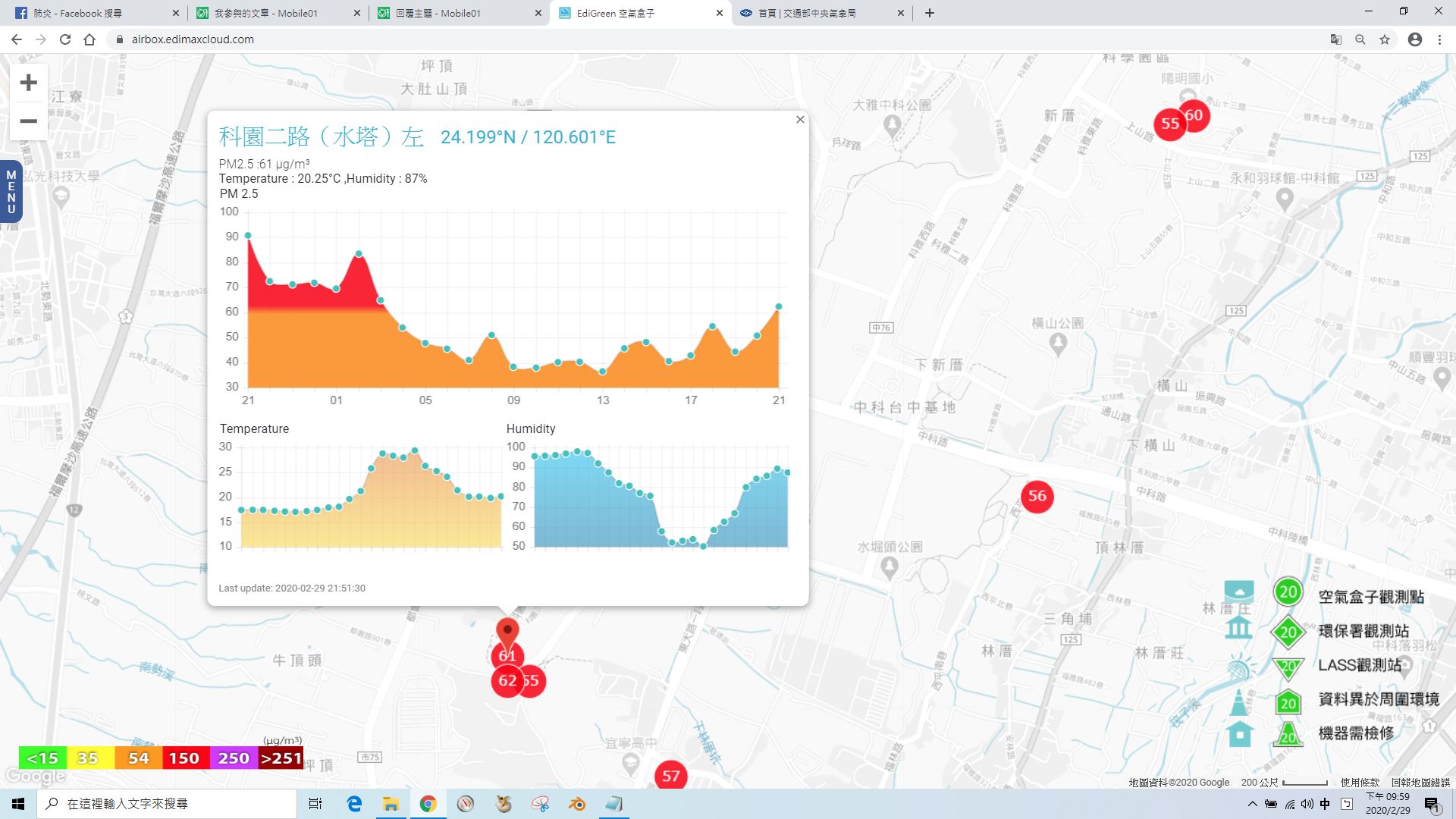Close the 科園二路 station popup
The image size is (1456, 819).
click(800, 120)
